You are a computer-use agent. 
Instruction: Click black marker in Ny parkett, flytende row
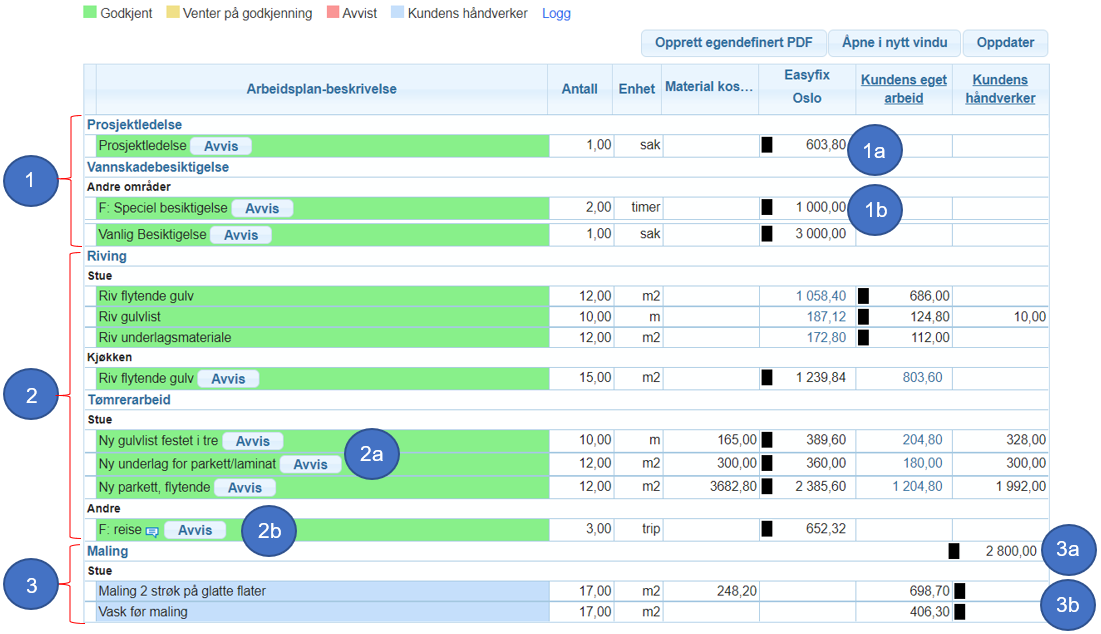point(767,487)
